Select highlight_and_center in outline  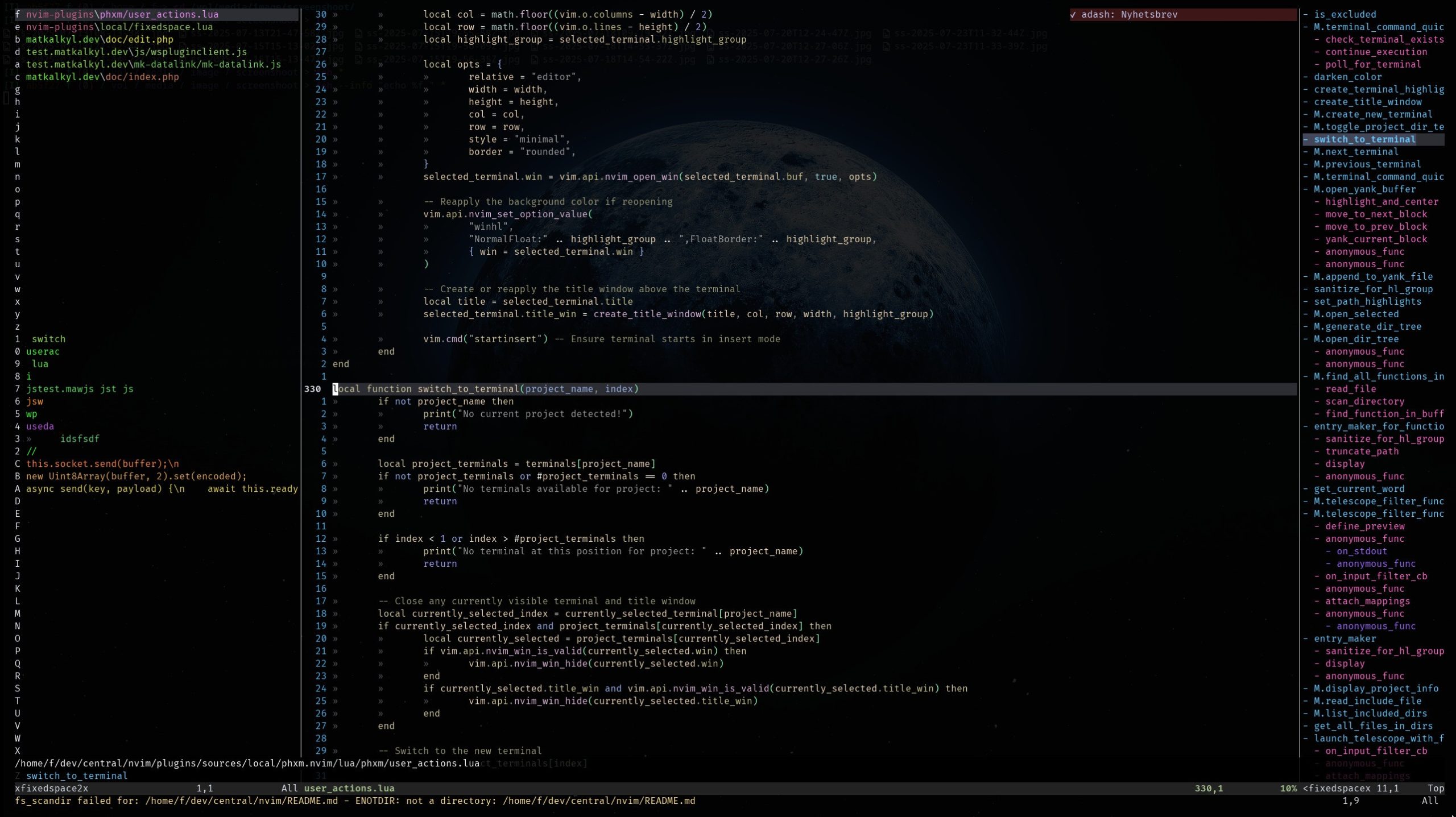[1381, 202]
